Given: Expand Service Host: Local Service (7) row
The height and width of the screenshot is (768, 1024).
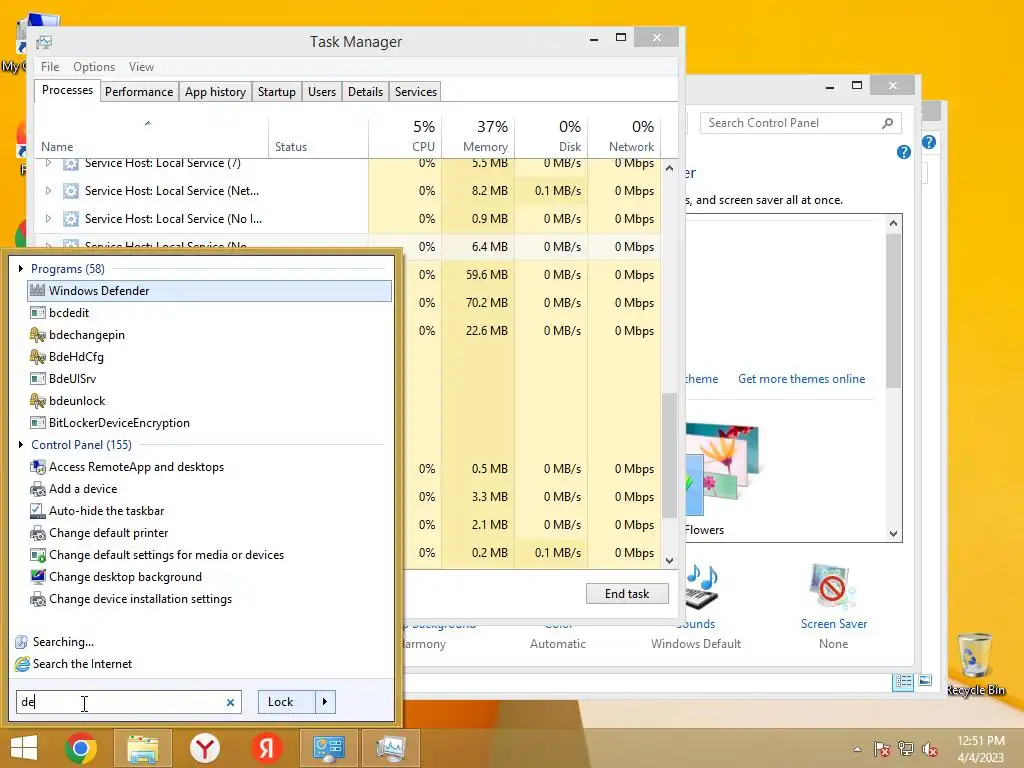Looking at the screenshot, I should [48, 163].
